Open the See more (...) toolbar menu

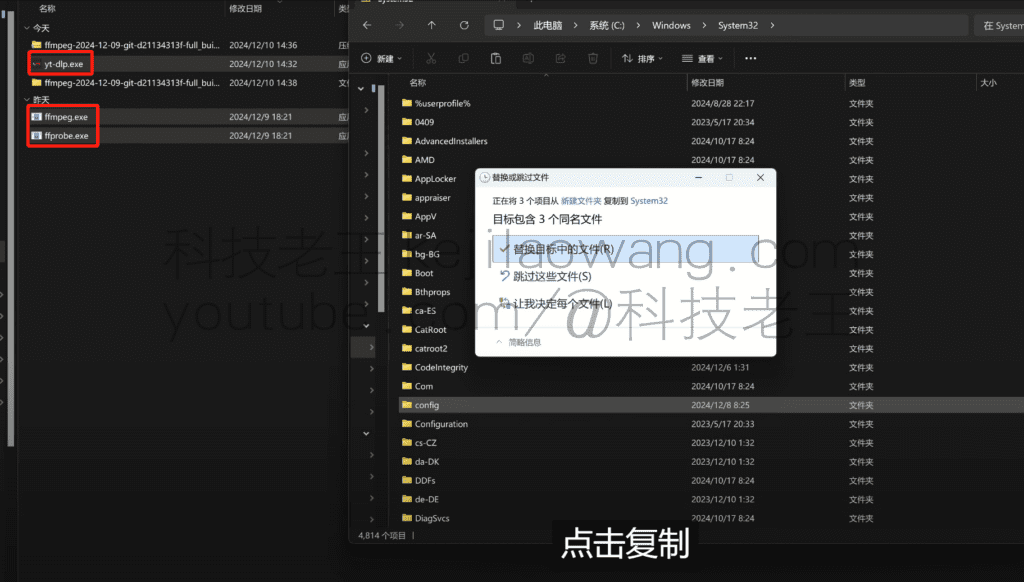click(752, 58)
